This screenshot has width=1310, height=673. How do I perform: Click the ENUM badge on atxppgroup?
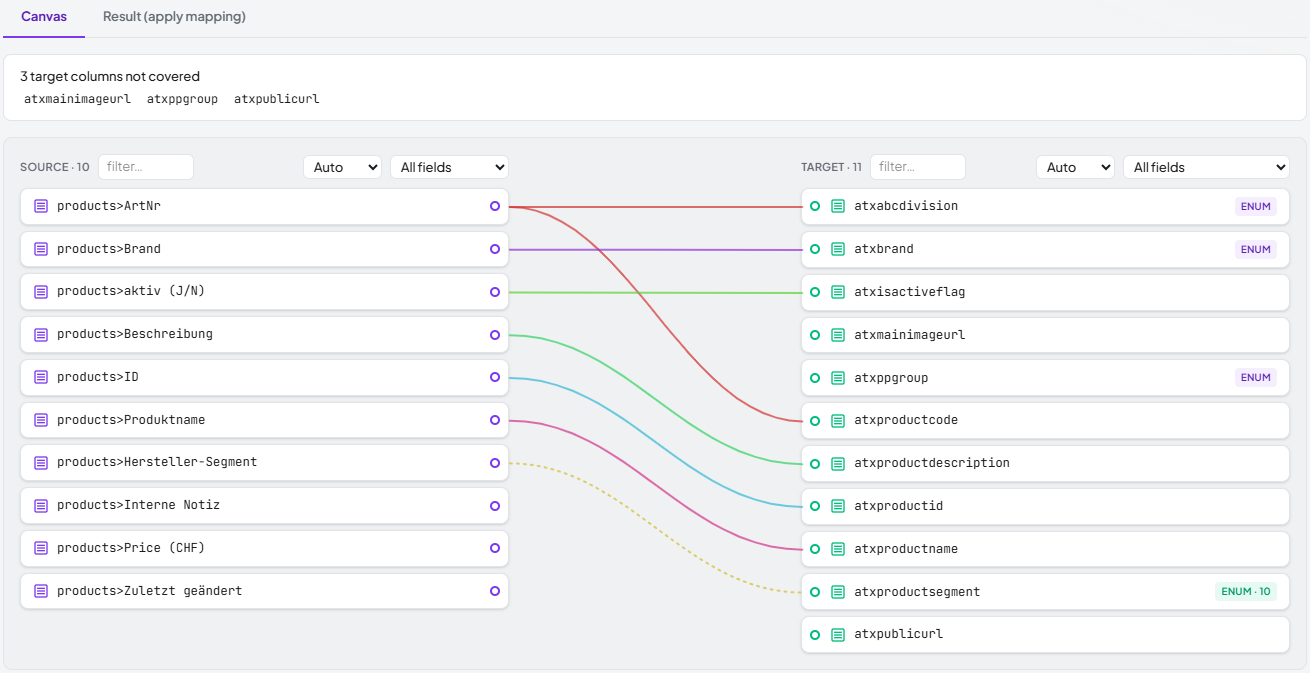click(1255, 378)
